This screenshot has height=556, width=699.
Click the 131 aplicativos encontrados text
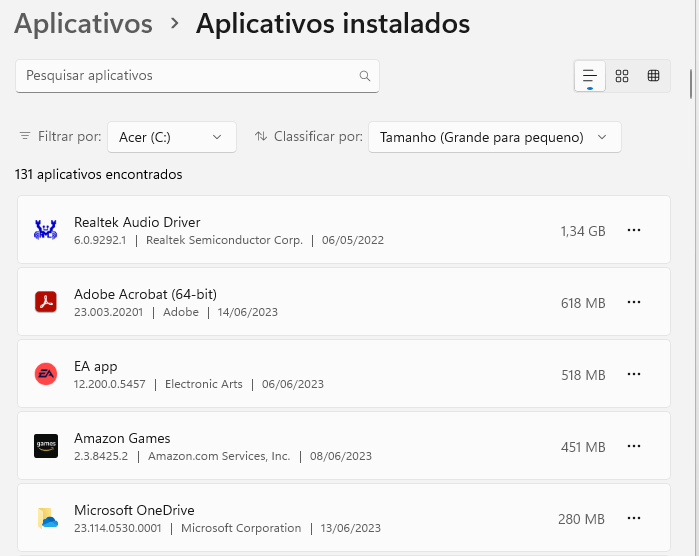[99, 174]
